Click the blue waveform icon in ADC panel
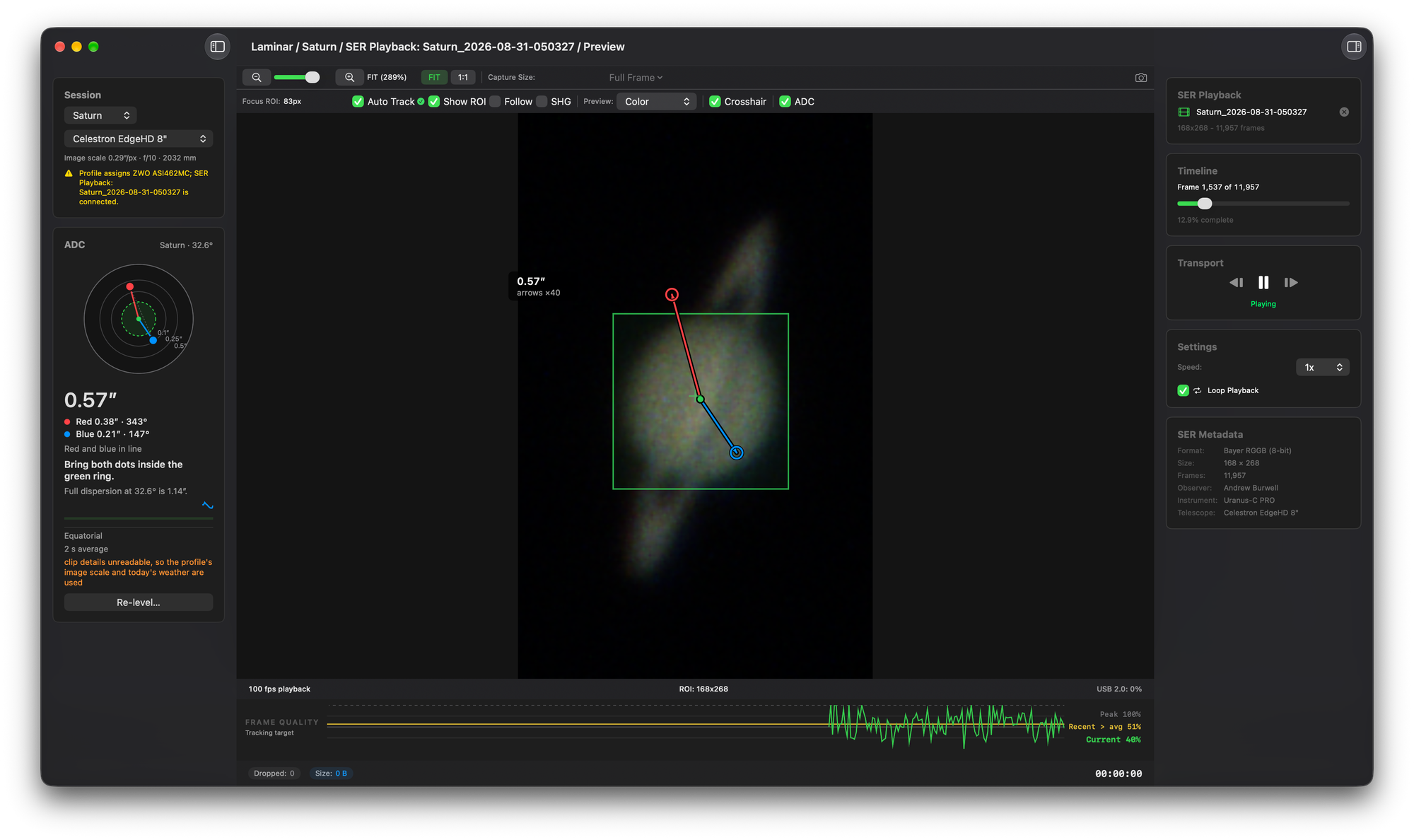The width and height of the screenshot is (1414, 840). [x=208, y=505]
